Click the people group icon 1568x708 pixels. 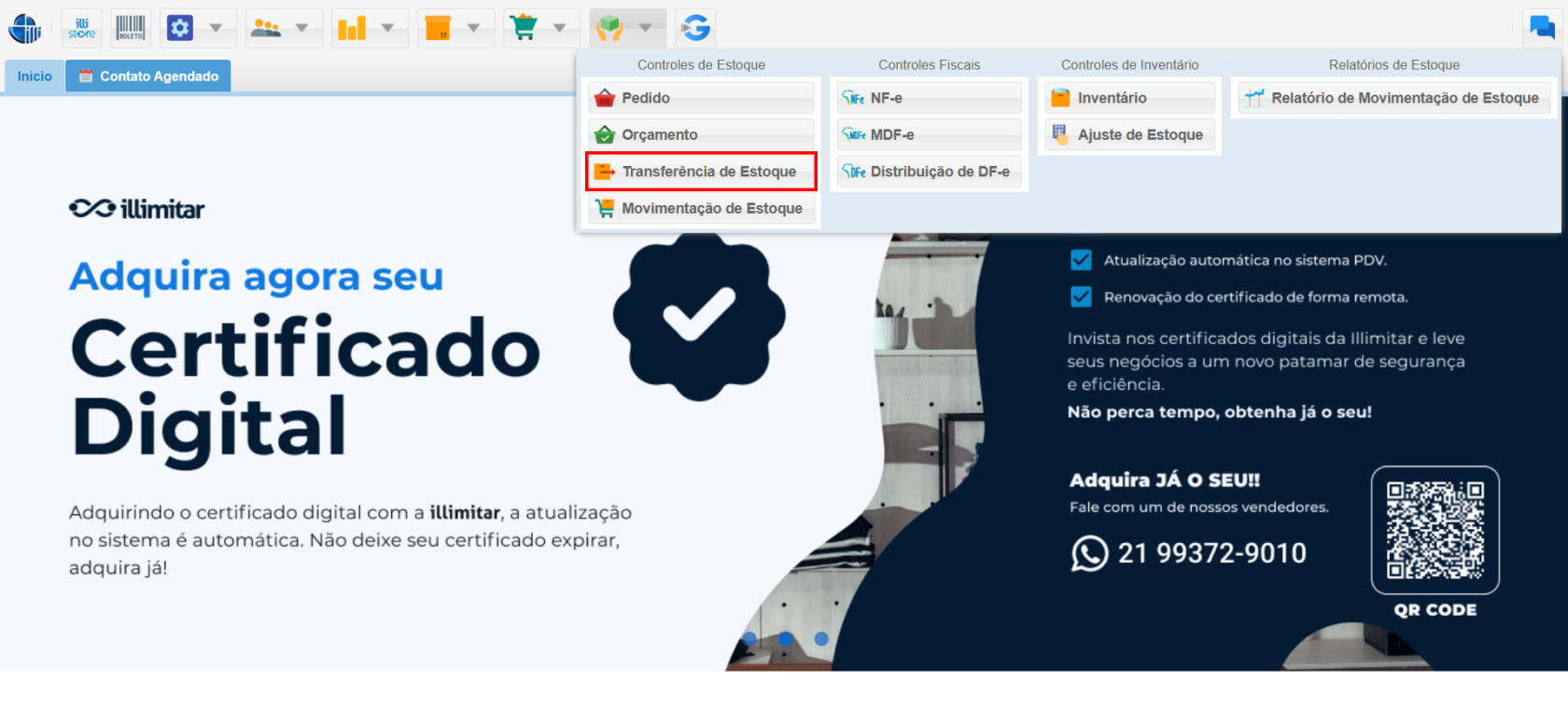[266, 28]
